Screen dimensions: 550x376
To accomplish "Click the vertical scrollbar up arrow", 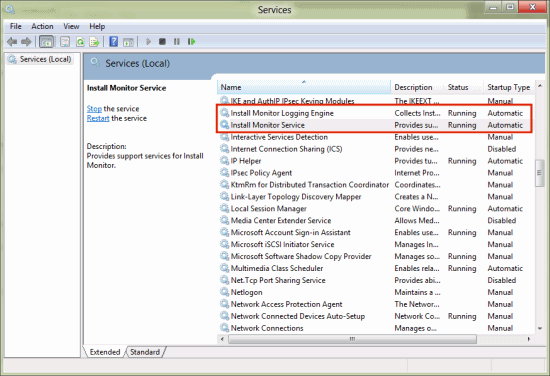I will [540, 86].
